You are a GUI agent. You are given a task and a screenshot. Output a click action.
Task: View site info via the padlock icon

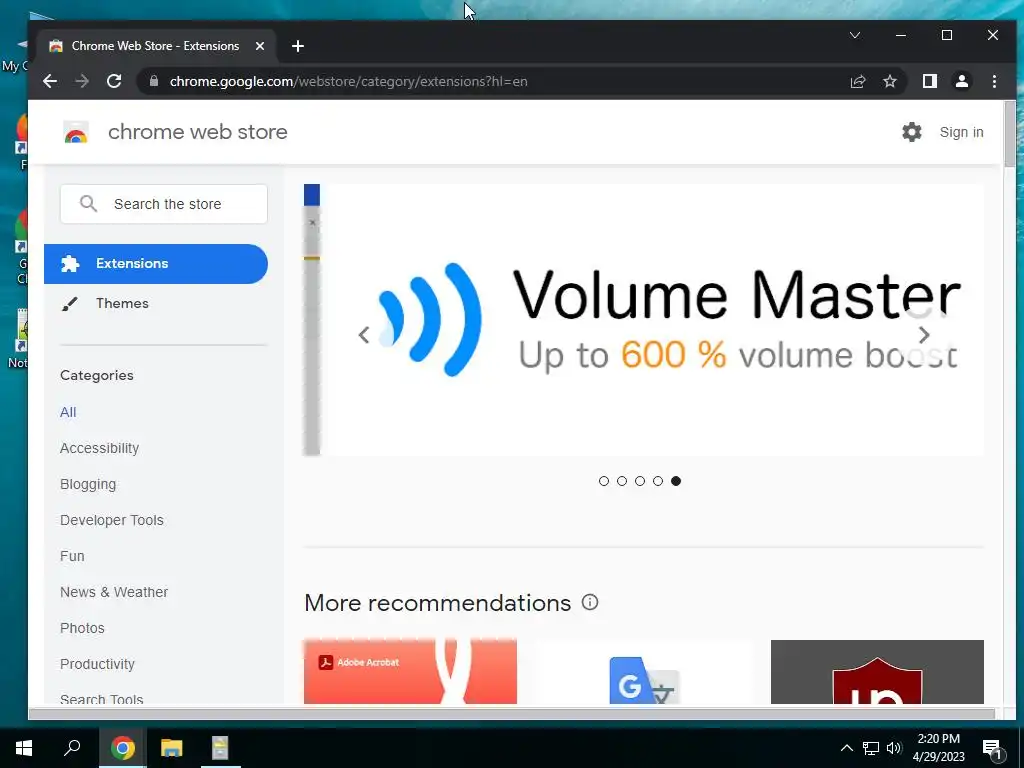[x=154, y=81]
